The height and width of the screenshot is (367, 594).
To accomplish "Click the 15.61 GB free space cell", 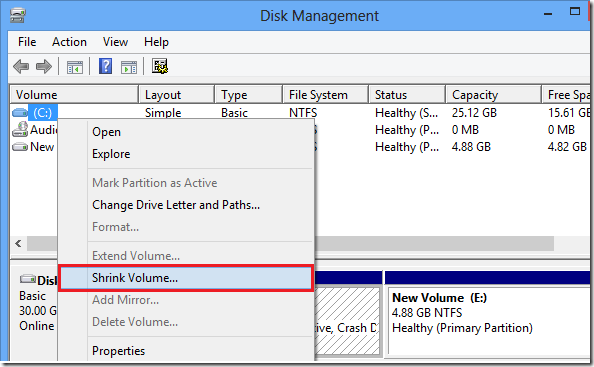I will 569,113.
